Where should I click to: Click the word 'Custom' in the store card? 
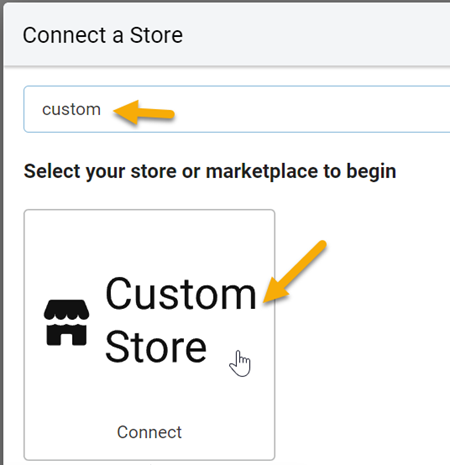pyautogui.click(x=181, y=294)
